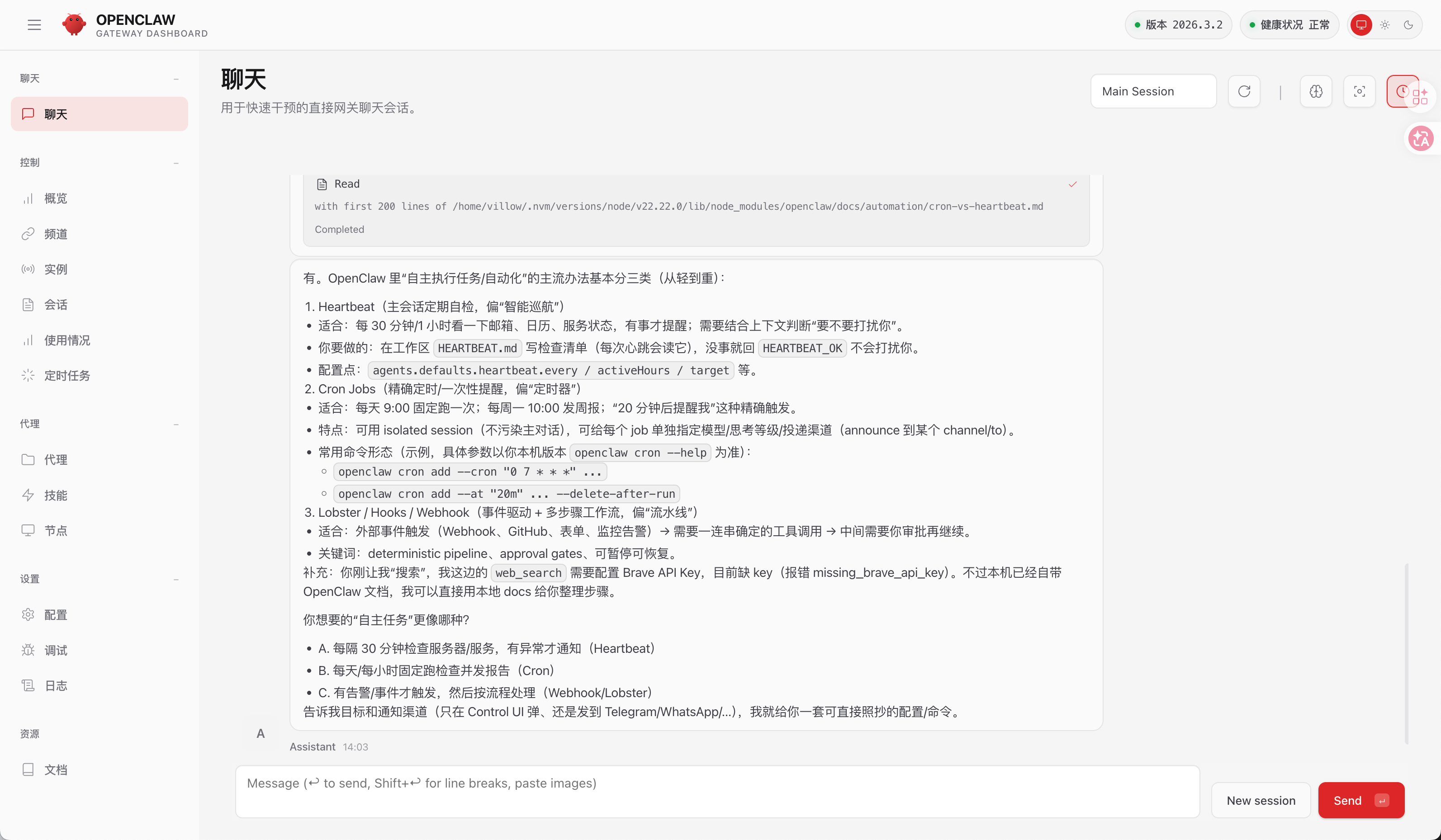Collapse the 聊天 sidebar section
The width and height of the screenshot is (1441, 840).
click(176, 78)
